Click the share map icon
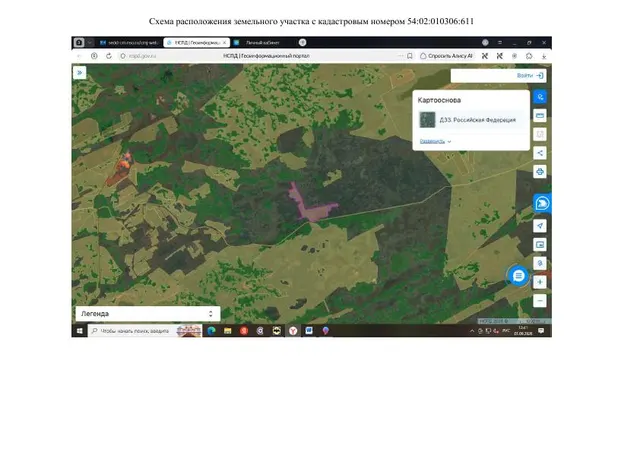The image size is (640, 452). (540, 153)
